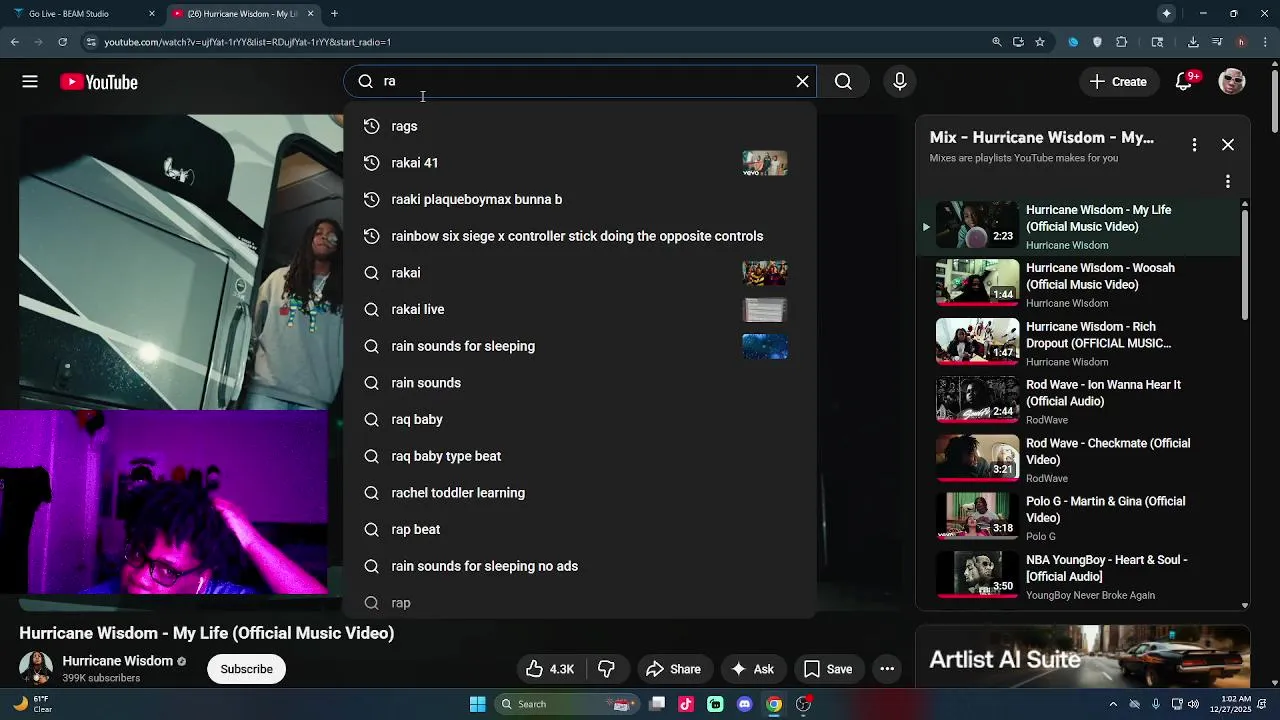Open the Ask AI button
This screenshot has height=720, width=1280.
(x=752, y=669)
